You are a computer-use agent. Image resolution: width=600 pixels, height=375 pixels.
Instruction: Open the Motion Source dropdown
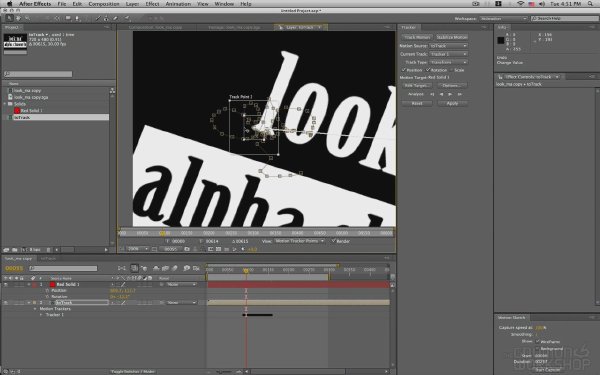448,46
